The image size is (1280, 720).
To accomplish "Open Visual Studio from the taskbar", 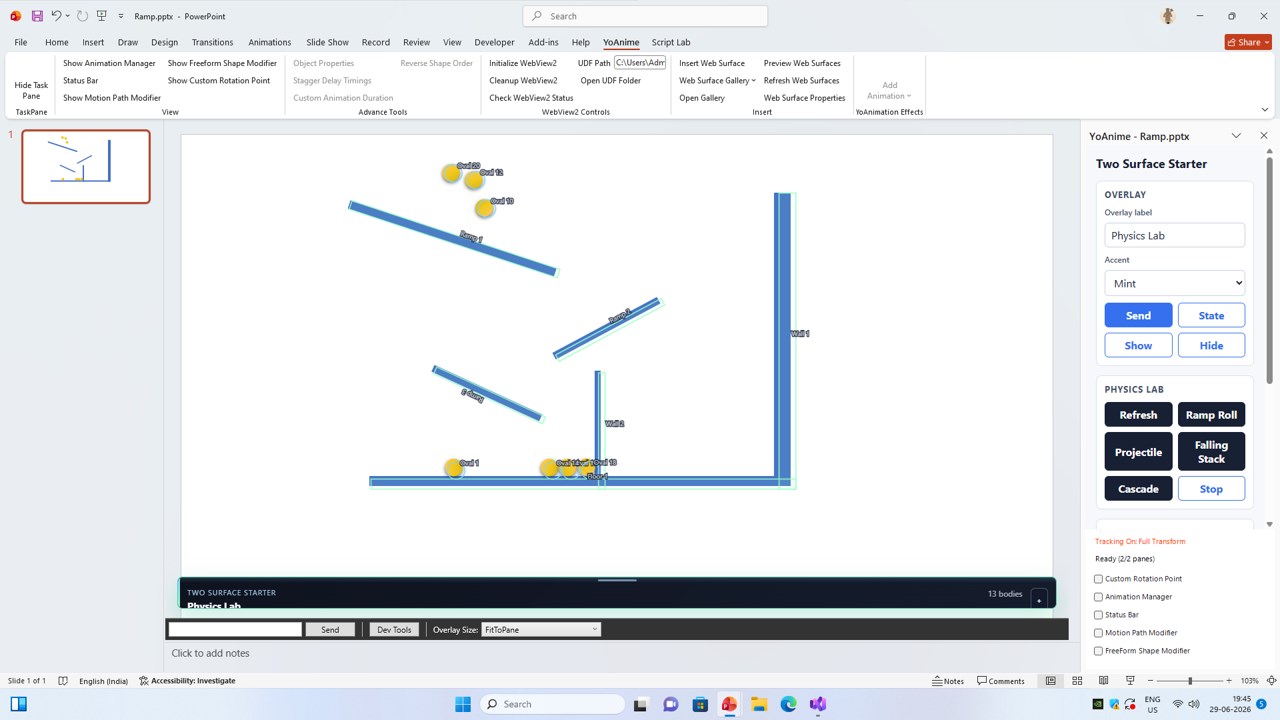I will (x=818, y=704).
